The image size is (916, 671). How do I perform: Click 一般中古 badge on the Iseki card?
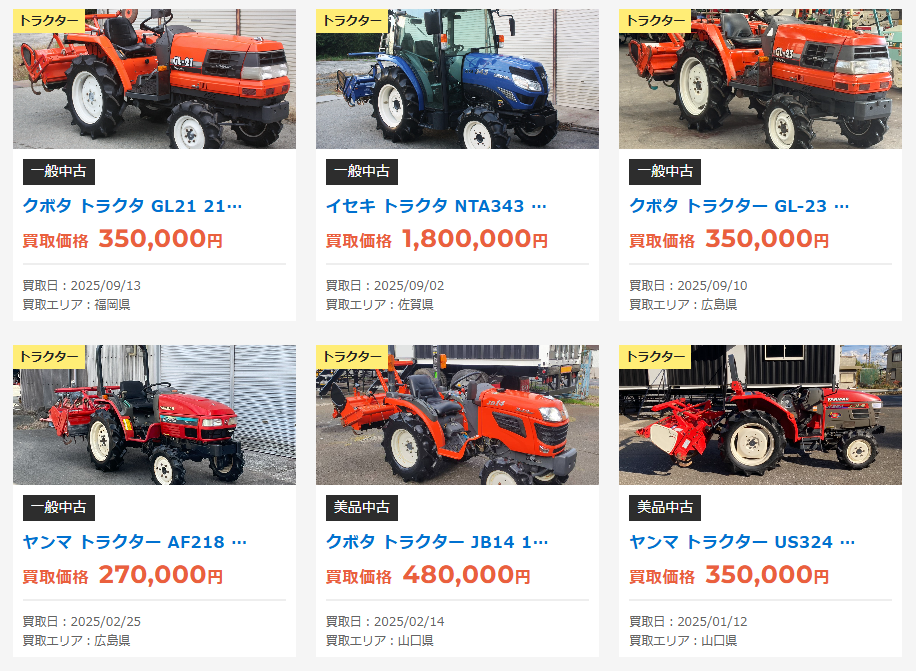[362, 172]
